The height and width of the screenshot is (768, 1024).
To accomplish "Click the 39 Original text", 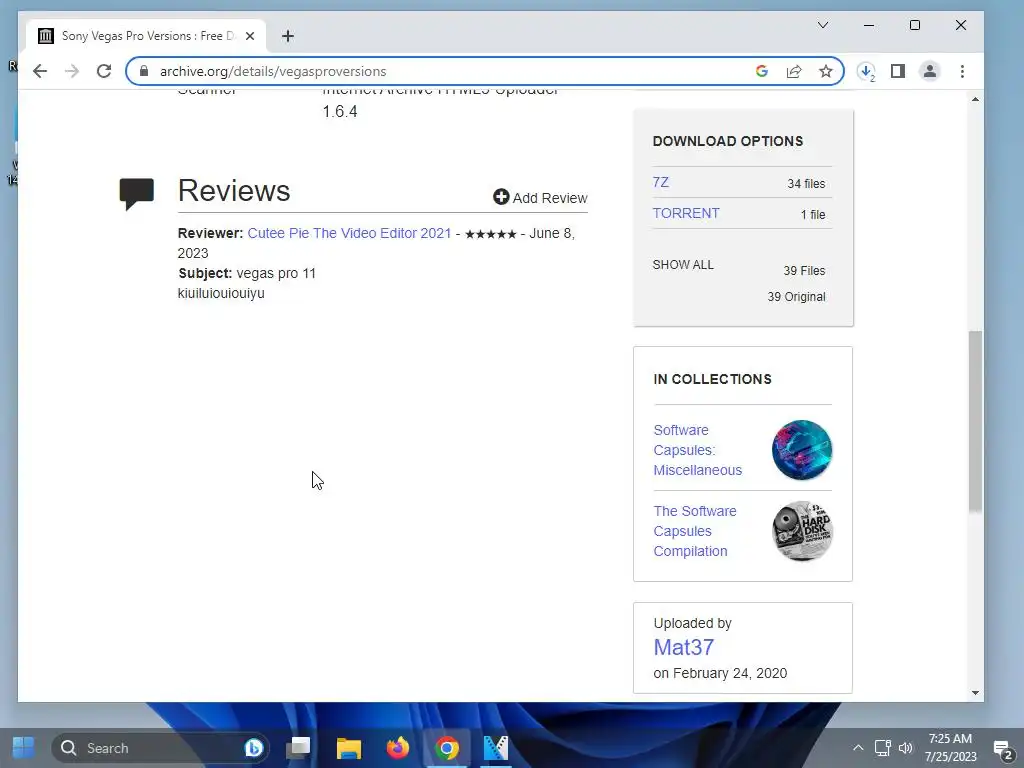I will [796, 296].
